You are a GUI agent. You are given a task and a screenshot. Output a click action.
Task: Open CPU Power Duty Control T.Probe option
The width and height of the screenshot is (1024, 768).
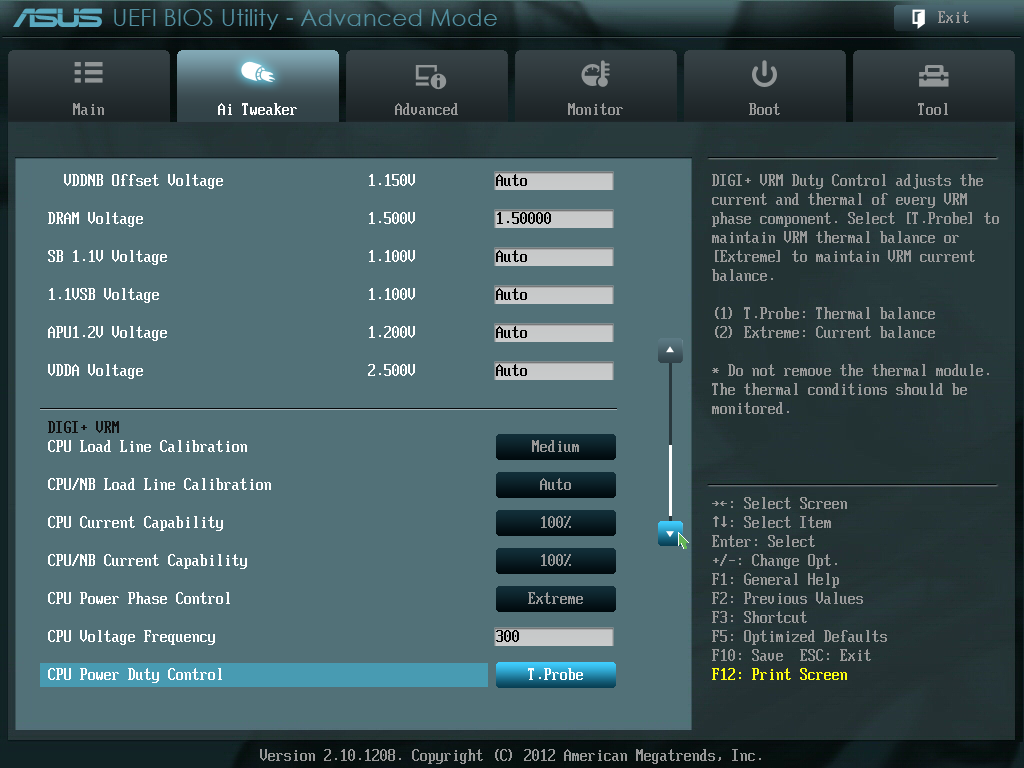coord(555,675)
